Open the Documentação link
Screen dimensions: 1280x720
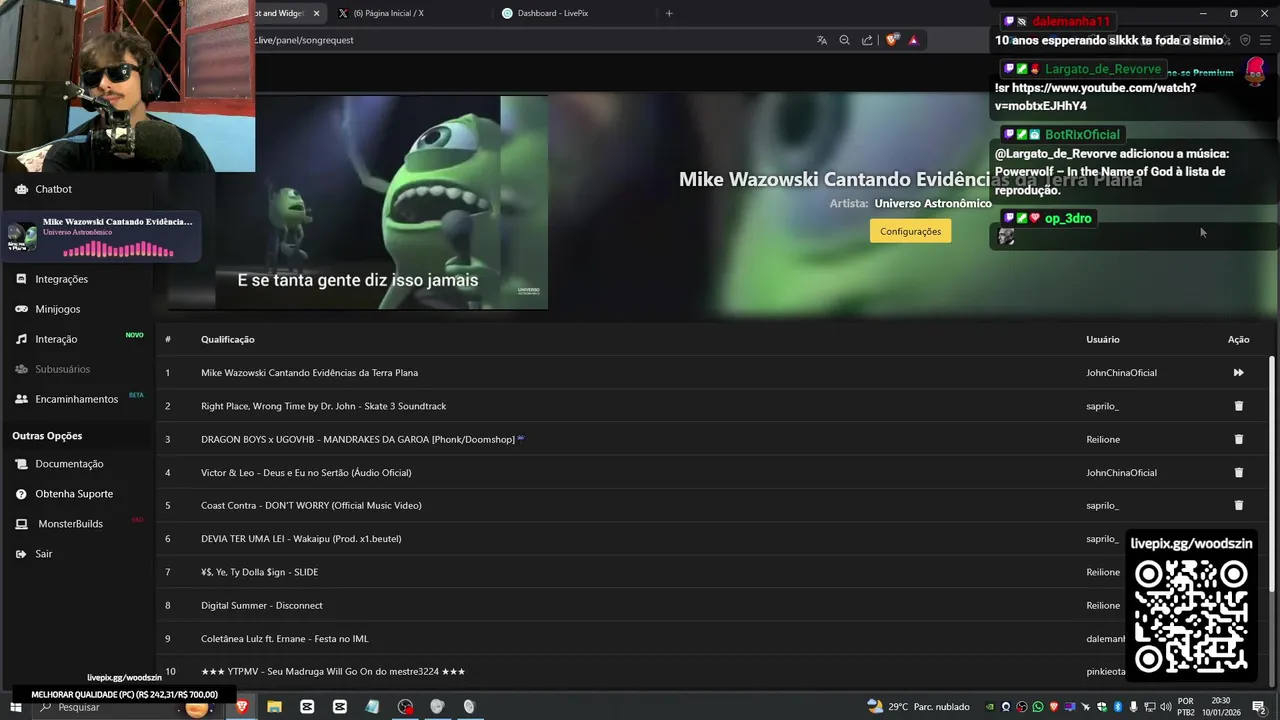tap(69, 464)
